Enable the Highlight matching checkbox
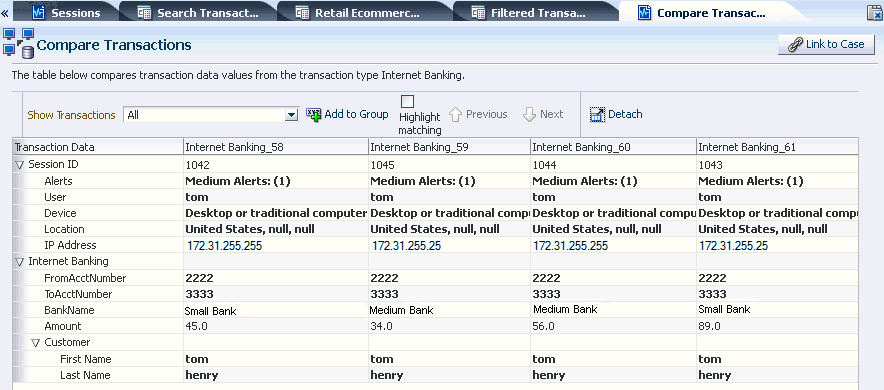 coord(407,101)
